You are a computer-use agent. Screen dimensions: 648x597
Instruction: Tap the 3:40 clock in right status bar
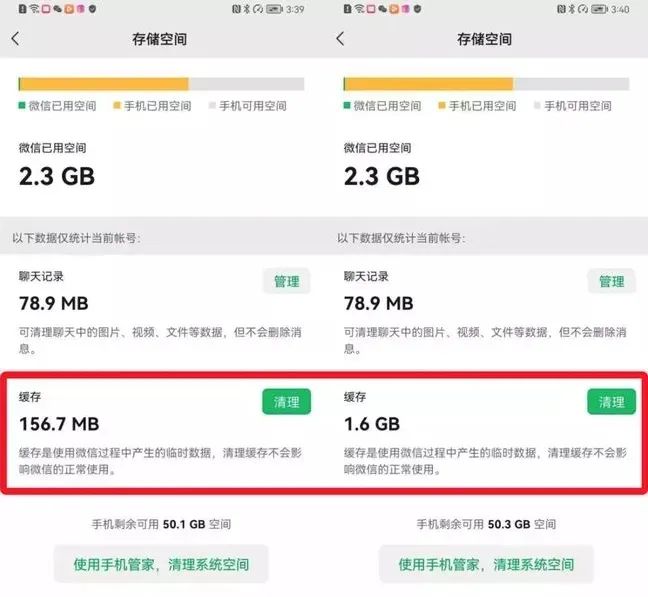point(620,9)
